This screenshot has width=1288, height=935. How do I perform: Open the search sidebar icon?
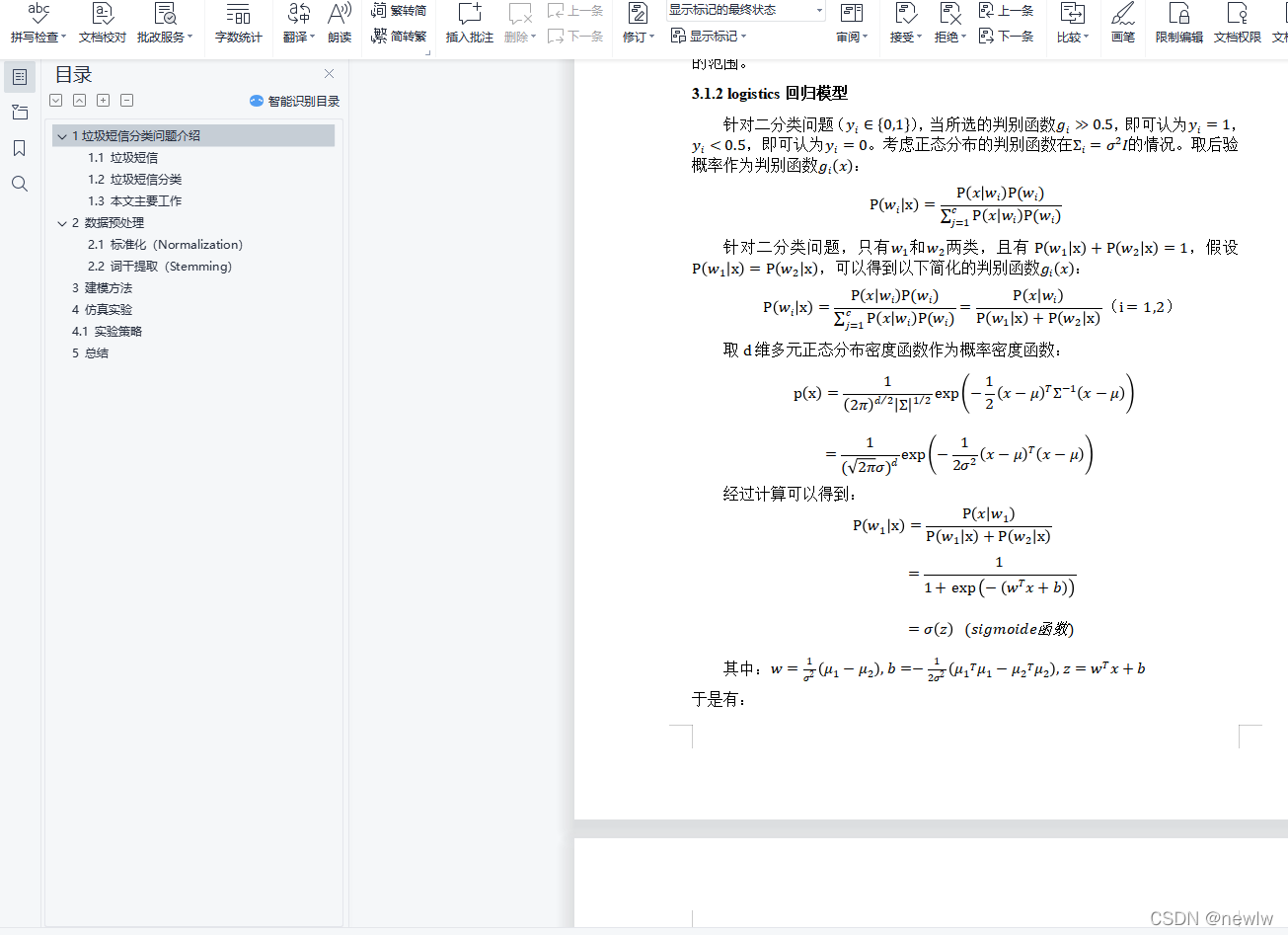20,184
